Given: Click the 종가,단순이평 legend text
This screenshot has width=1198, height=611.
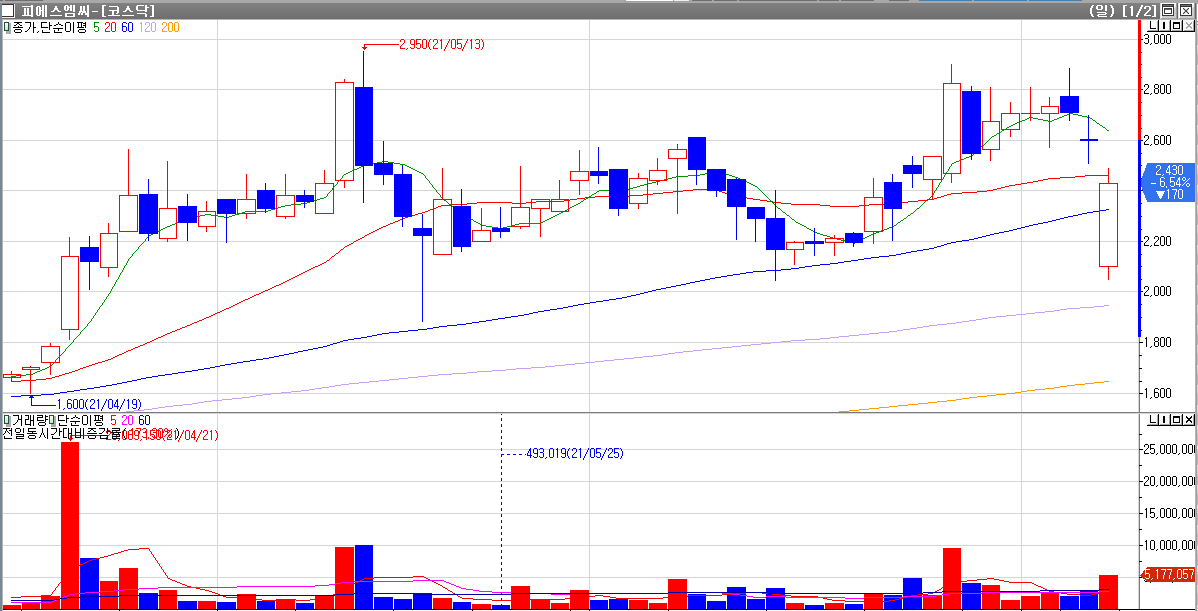Looking at the screenshot, I should (50, 27).
